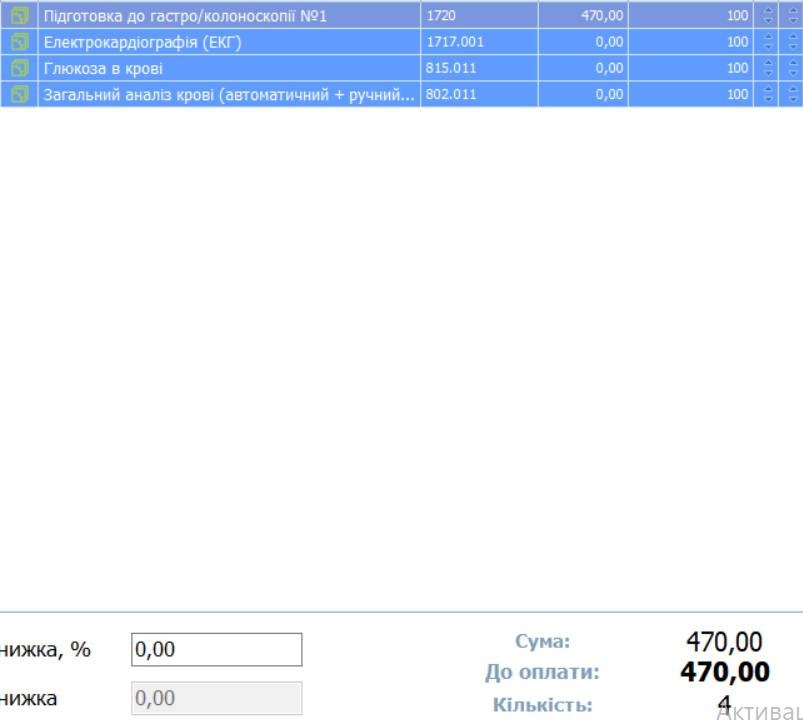Click the До оплати: label
The width and height of the screenshot is (803, 726).
coord(542,672)
